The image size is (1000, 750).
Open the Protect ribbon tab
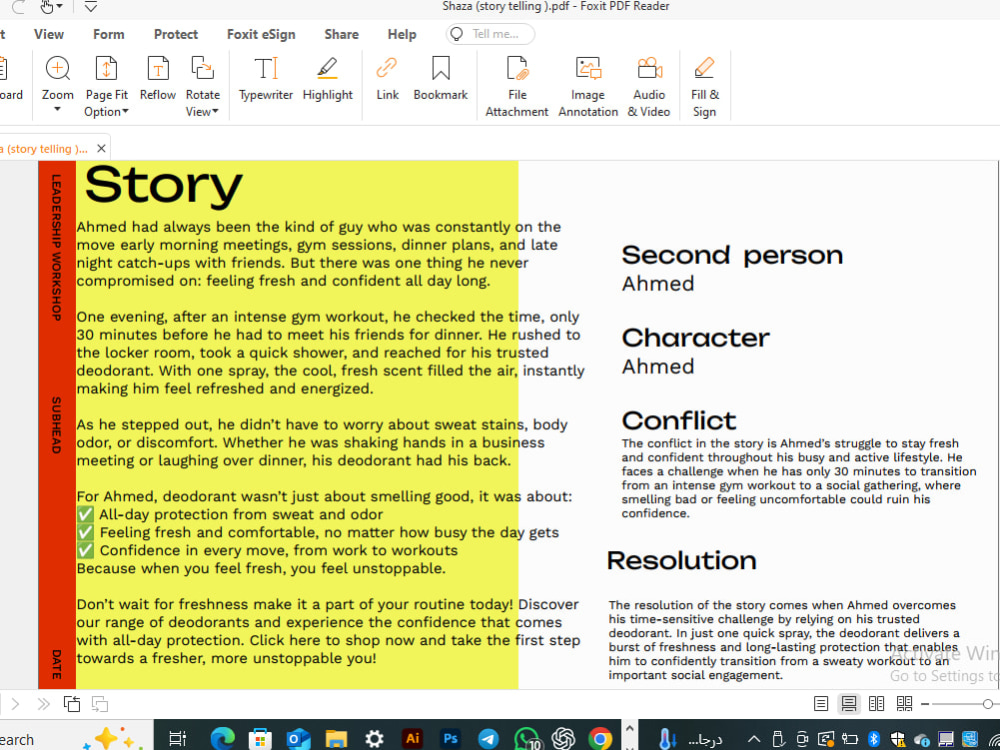(176, 34)
